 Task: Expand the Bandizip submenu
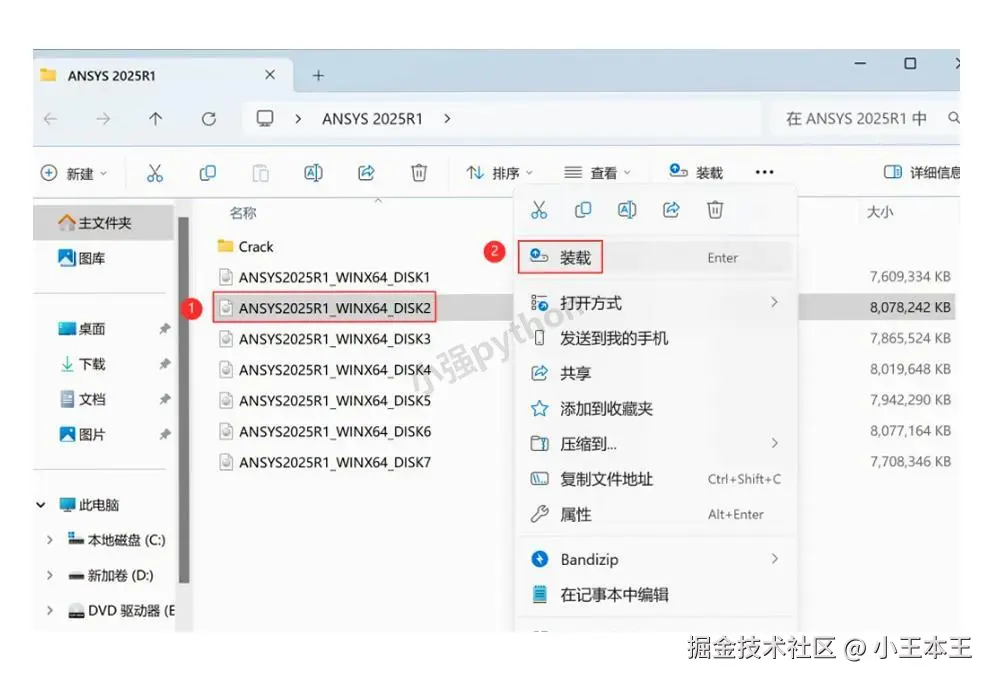(655, 559)
